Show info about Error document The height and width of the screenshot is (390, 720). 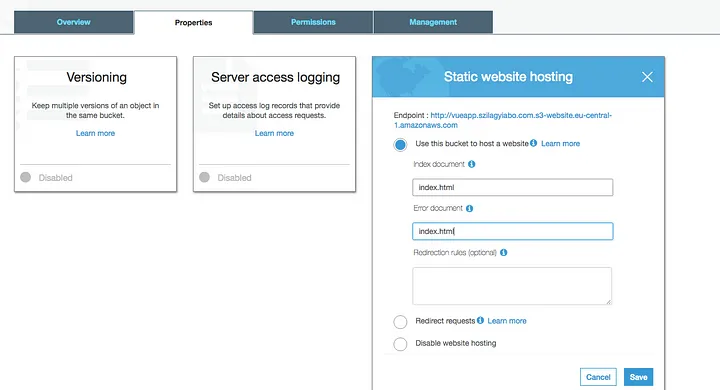point(469,209)
